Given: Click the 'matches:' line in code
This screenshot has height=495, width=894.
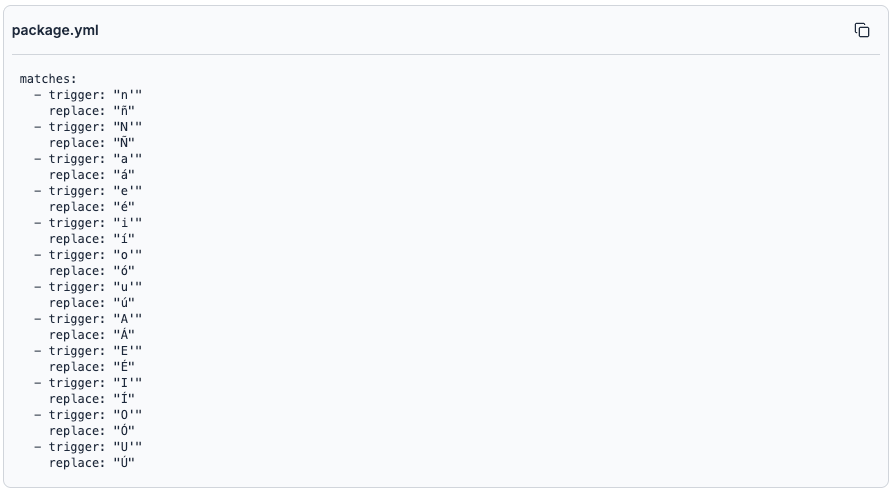Looking at the screenshot, I should coord(48,79).
